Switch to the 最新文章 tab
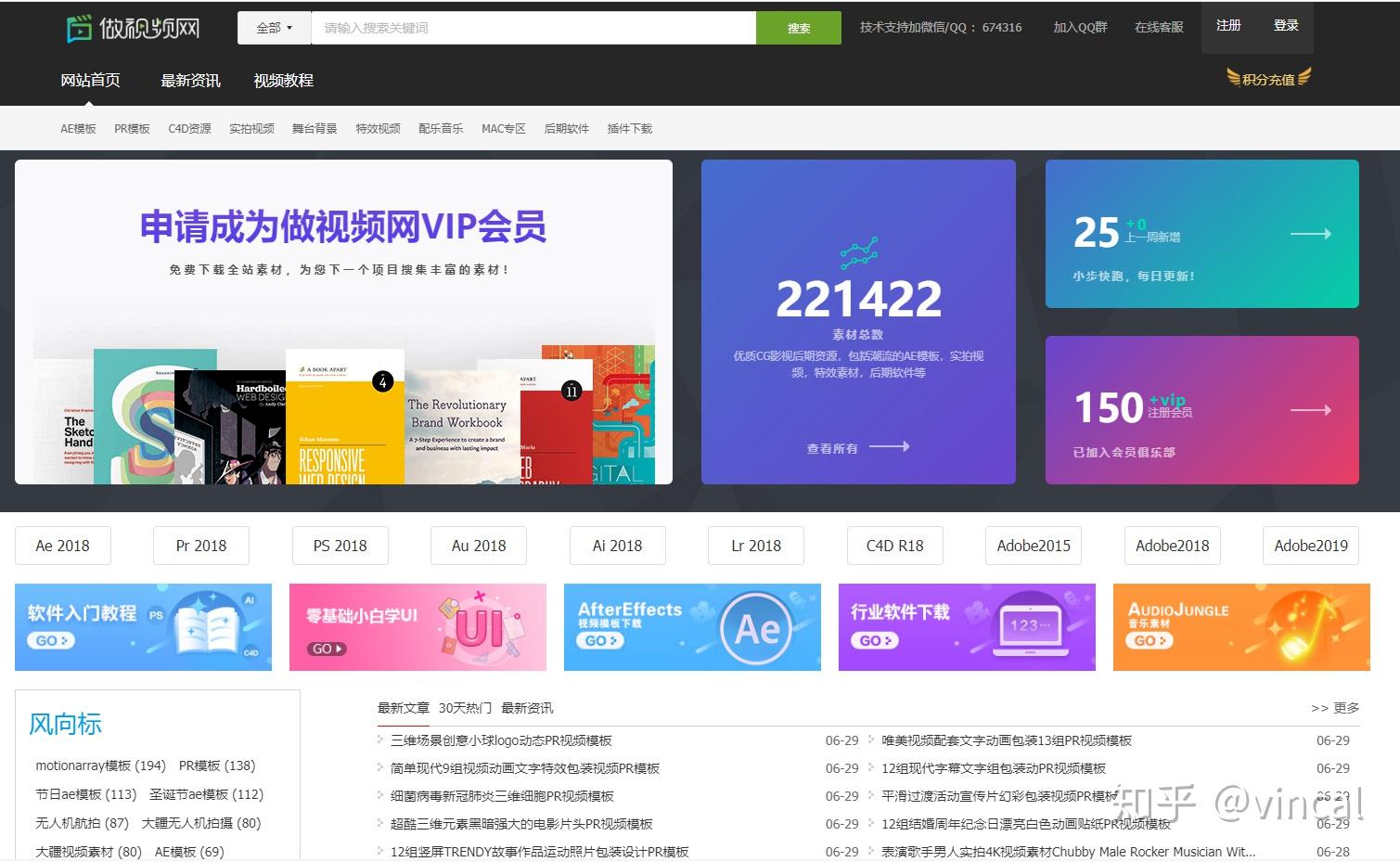Viewport: 1400px width, 862px height. (403, 708)
